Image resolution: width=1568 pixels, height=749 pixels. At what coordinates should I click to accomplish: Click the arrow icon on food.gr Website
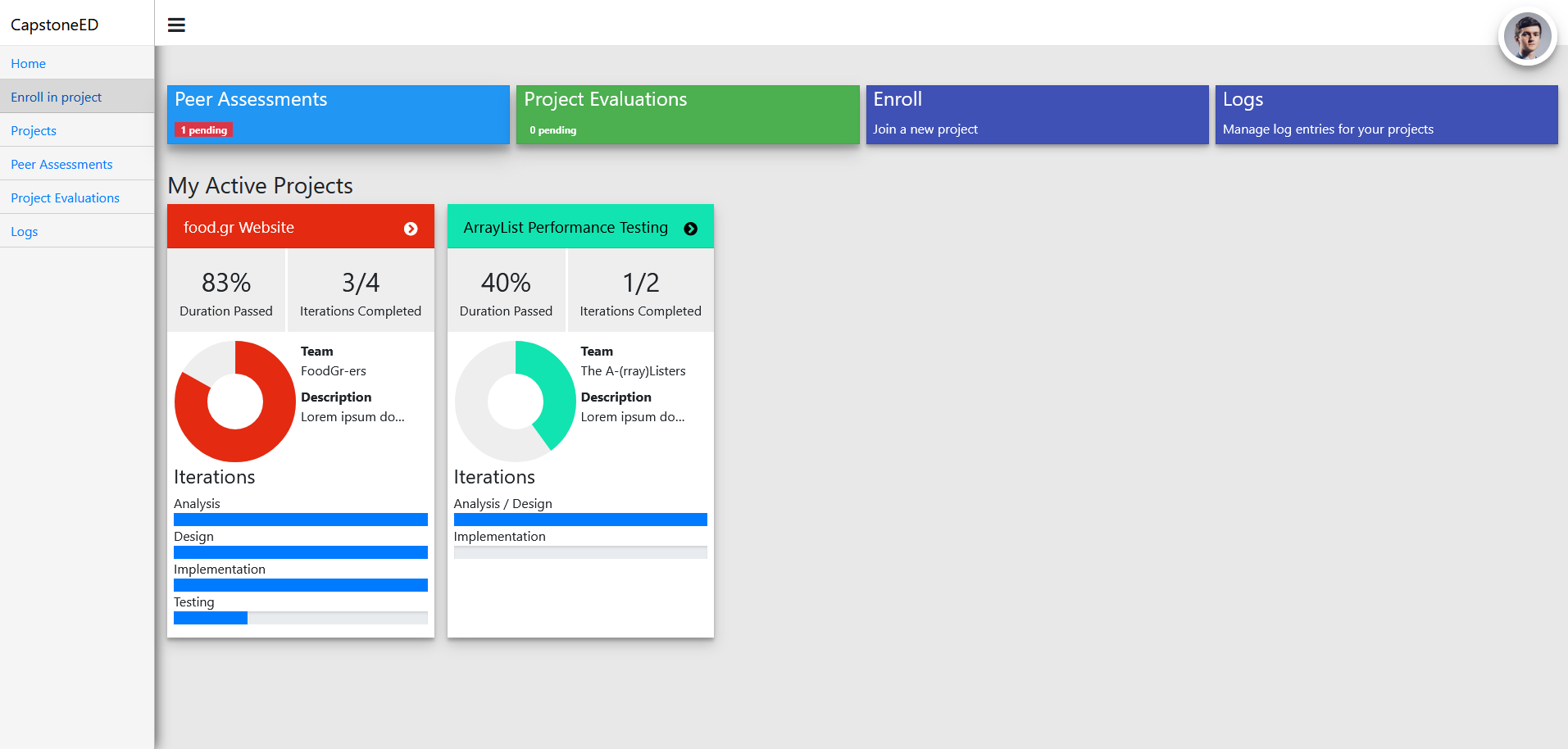point(411,229)
